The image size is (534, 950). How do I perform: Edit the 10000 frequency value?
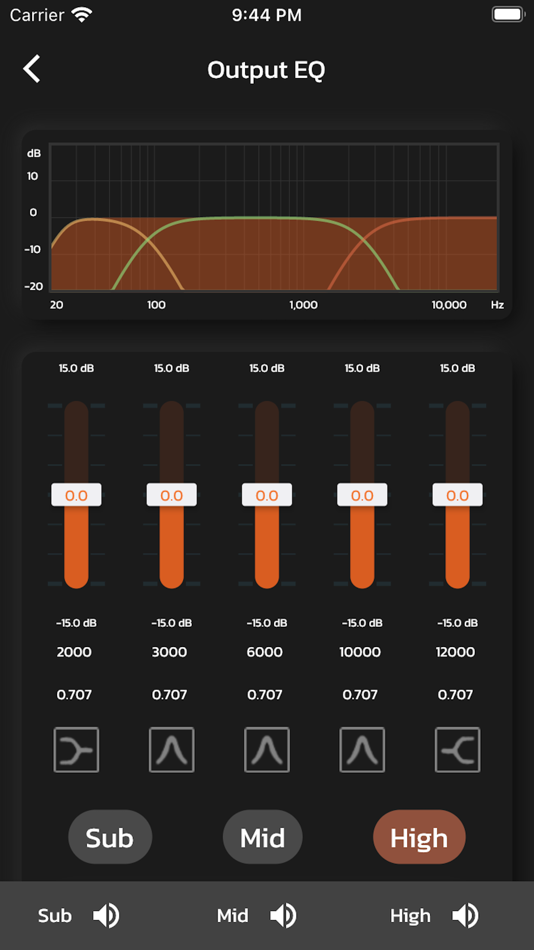coord(360,653)
